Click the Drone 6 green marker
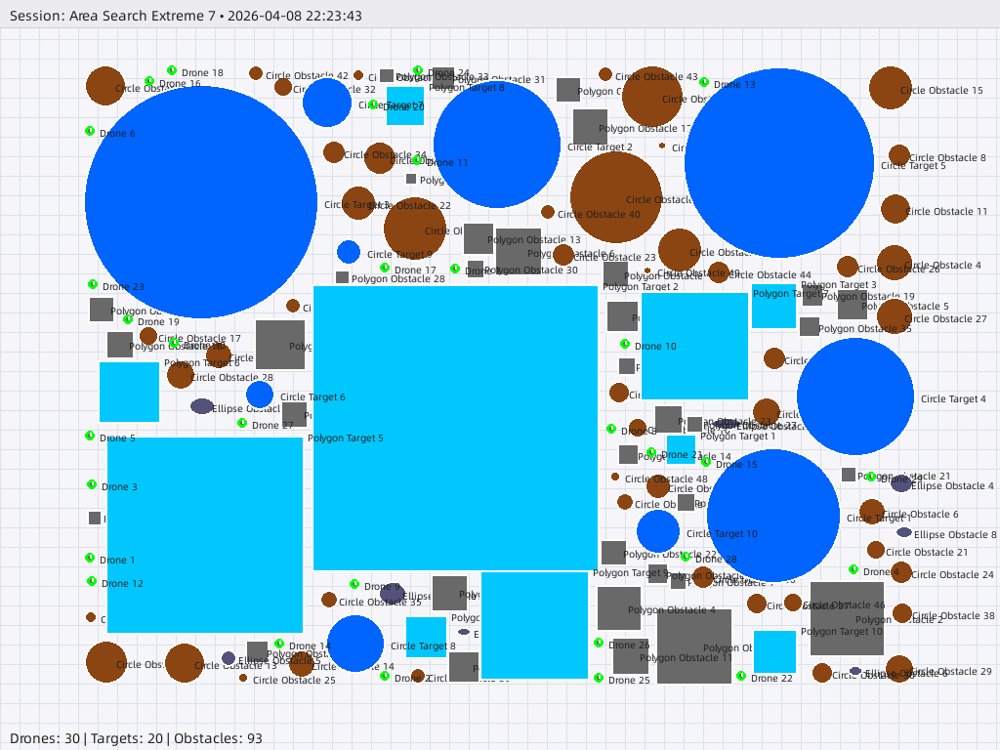The height and width of the screenshot is (750, 1000). (x=90, y=131)
